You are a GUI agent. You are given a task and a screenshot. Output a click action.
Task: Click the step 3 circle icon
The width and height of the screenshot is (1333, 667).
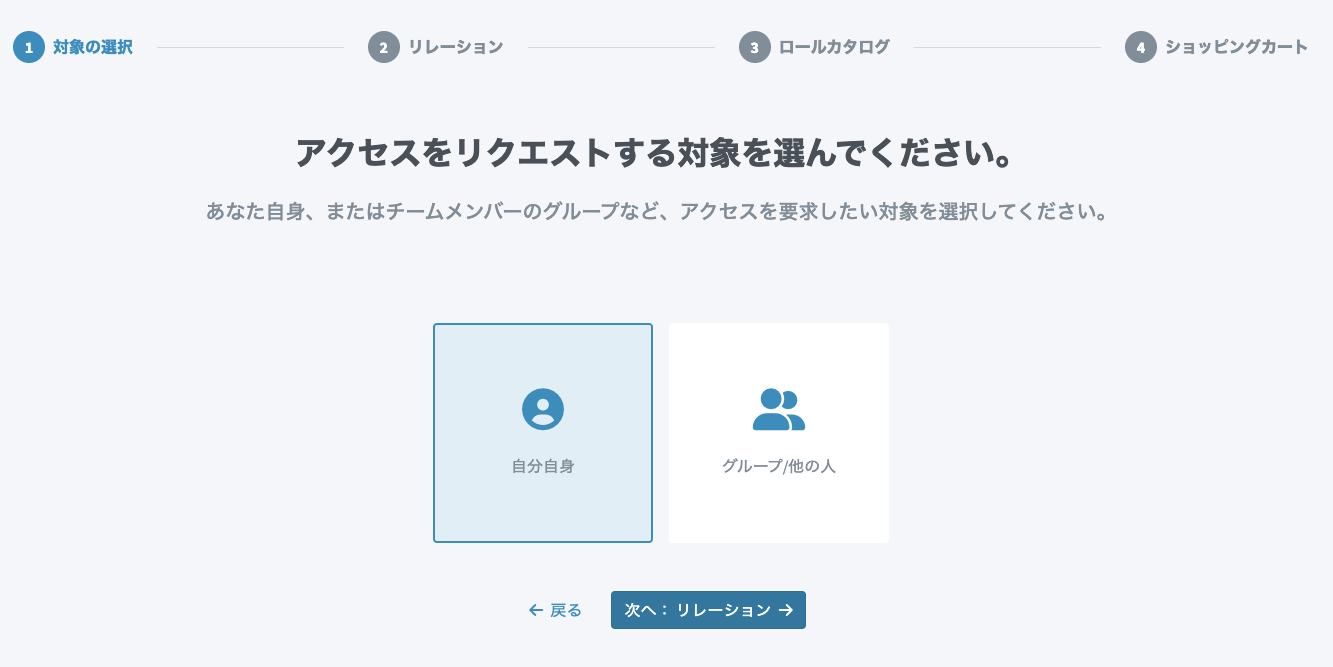point(755,47)
